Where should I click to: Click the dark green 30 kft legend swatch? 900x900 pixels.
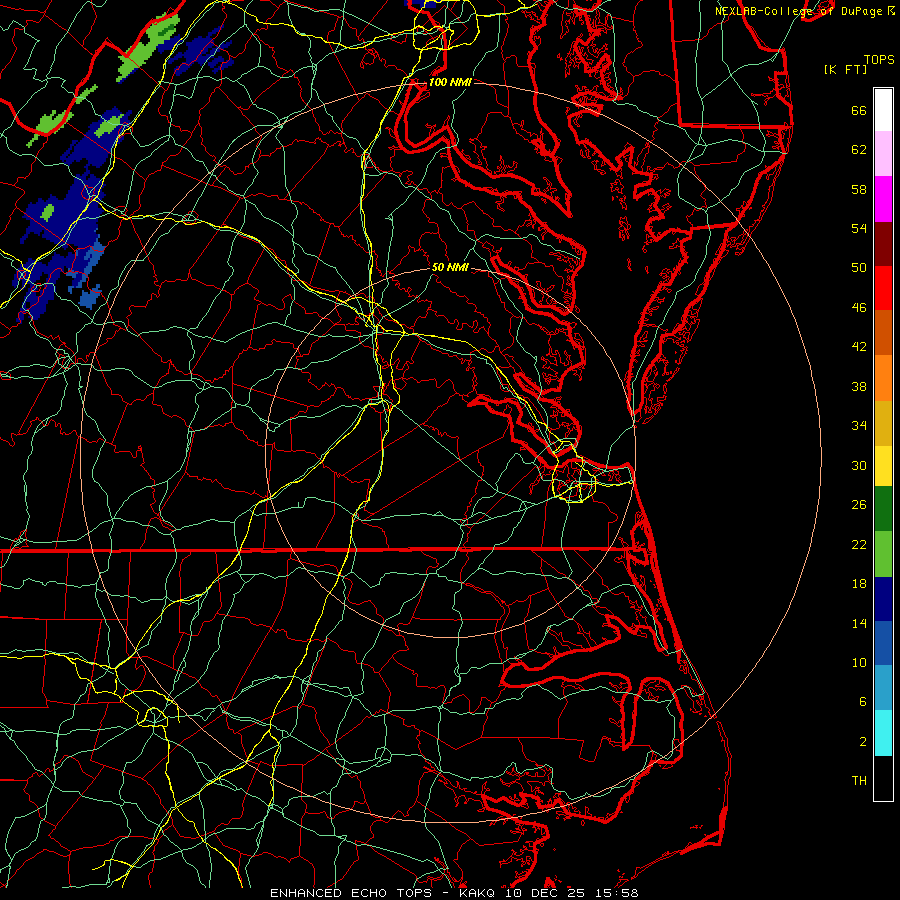(x=883, y=509)
